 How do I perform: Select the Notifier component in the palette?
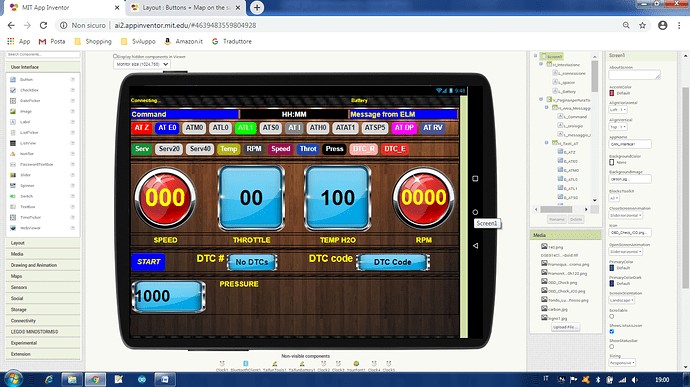click(26, 154)
